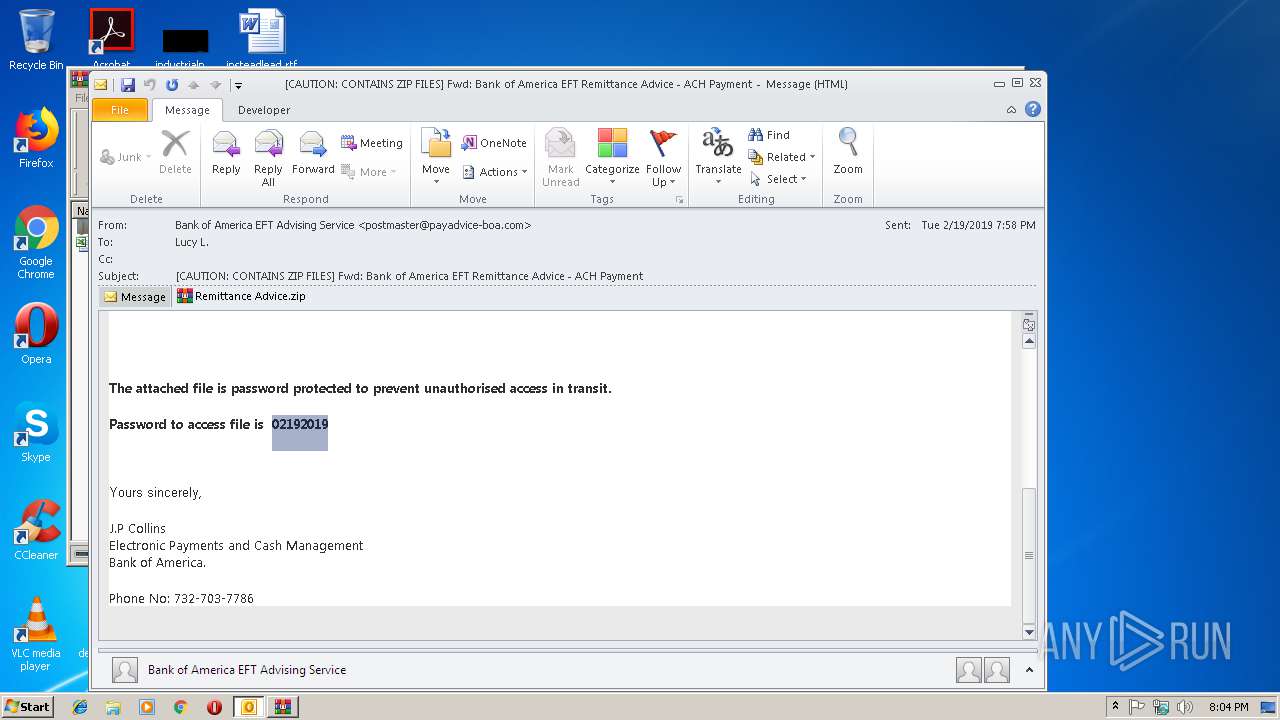This screenshot has height=720, width=1280.
Task: Open the File tab
Action: click(x=119, y=110)
